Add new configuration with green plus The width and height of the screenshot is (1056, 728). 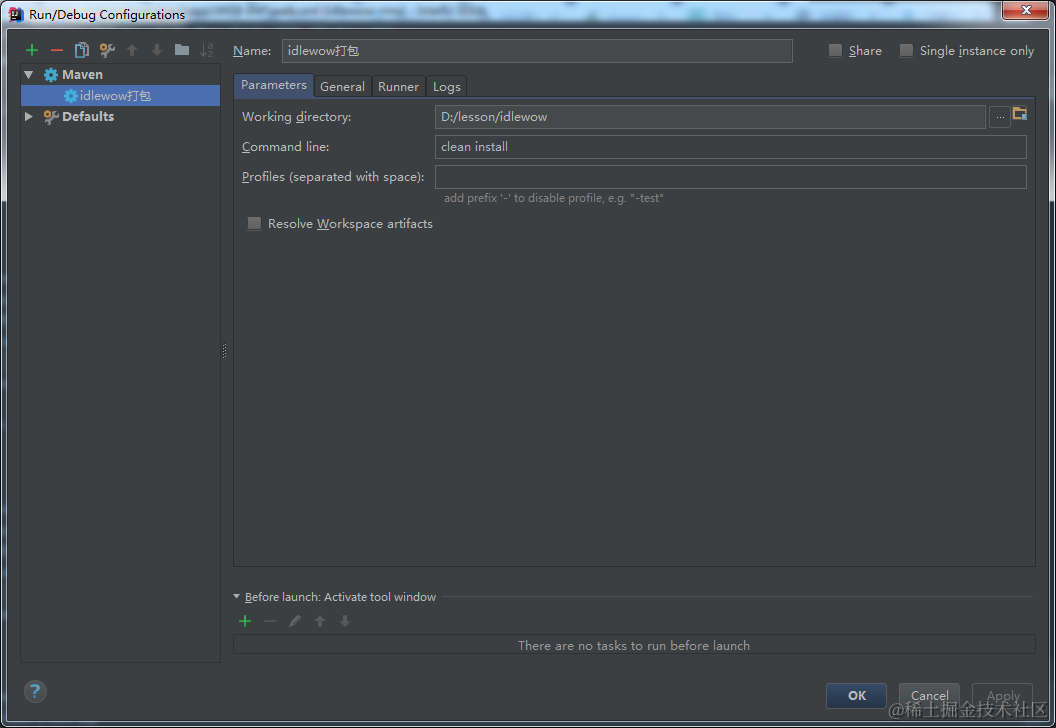[32, 50]
